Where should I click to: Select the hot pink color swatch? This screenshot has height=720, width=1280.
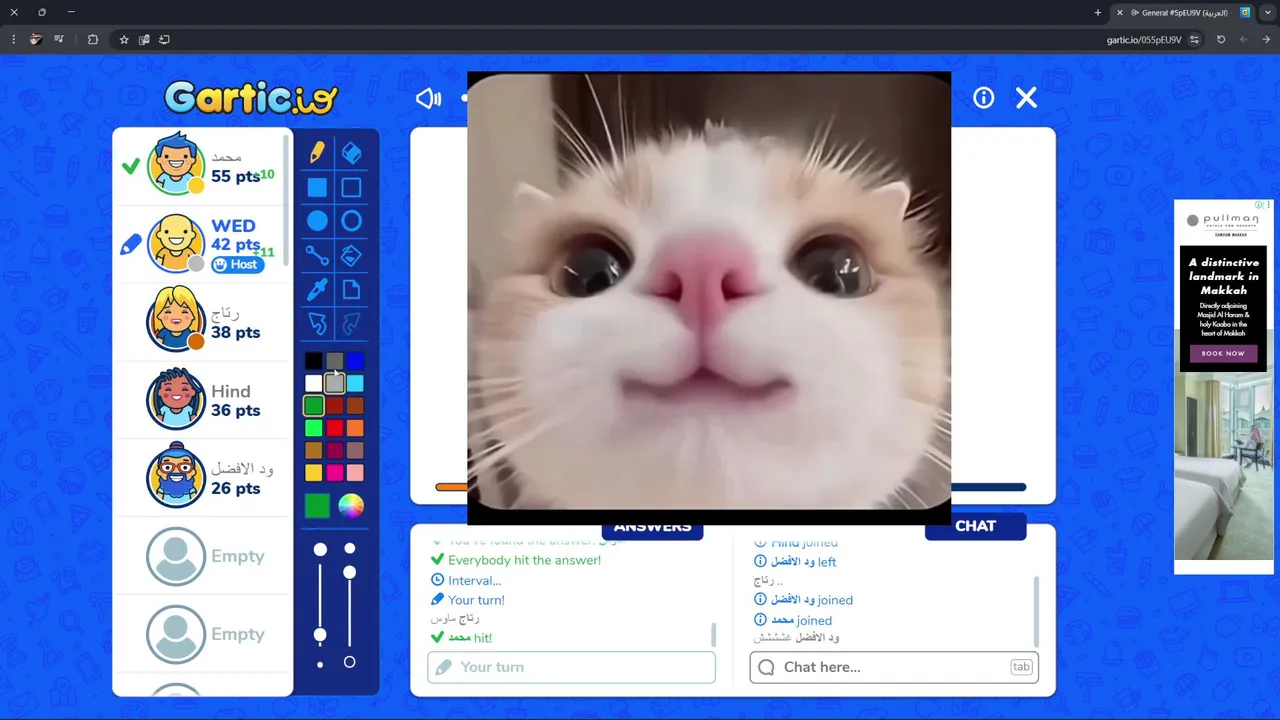[x=335, y=472]
